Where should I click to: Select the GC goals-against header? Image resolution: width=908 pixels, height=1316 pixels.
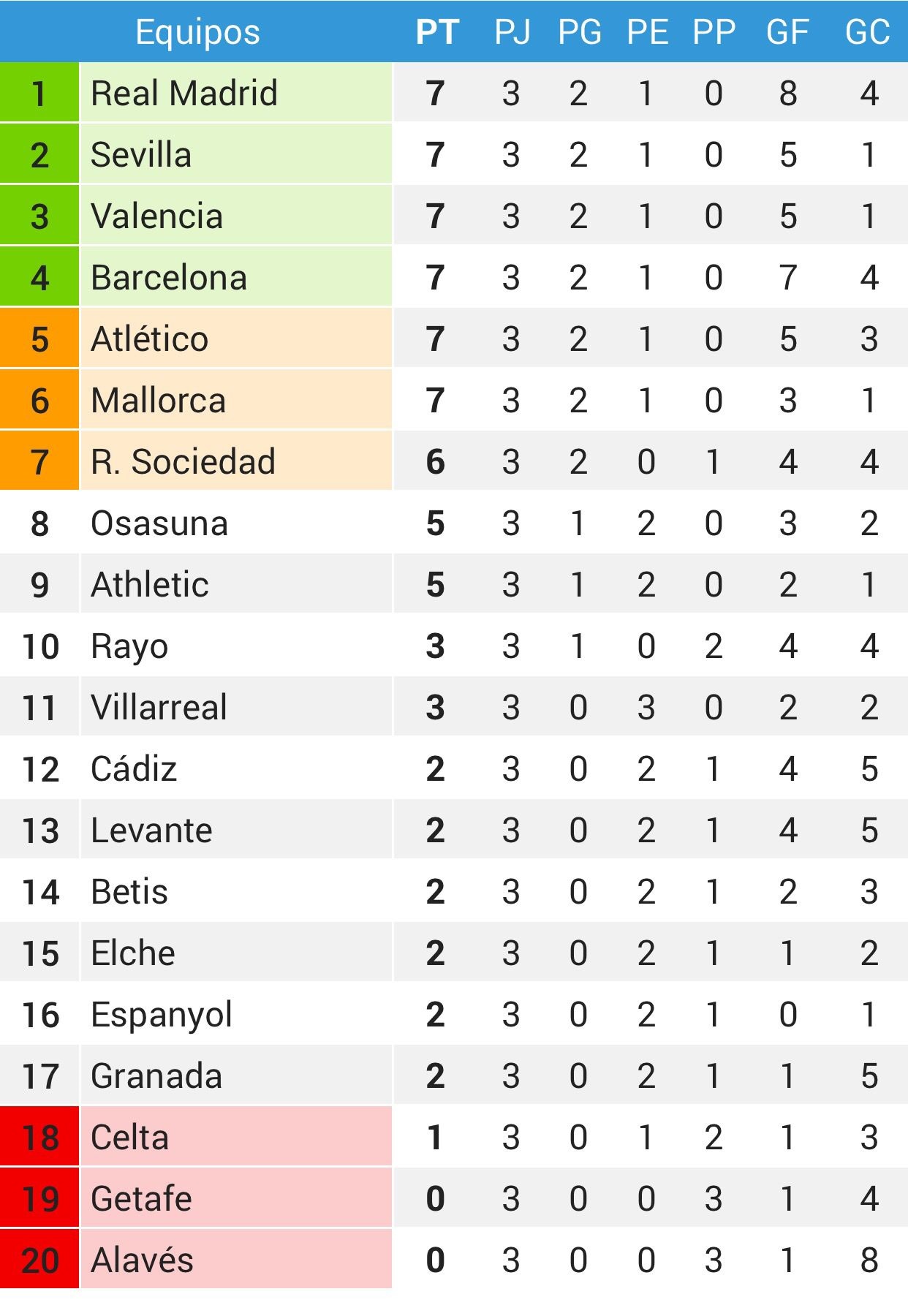coord(868,32)
